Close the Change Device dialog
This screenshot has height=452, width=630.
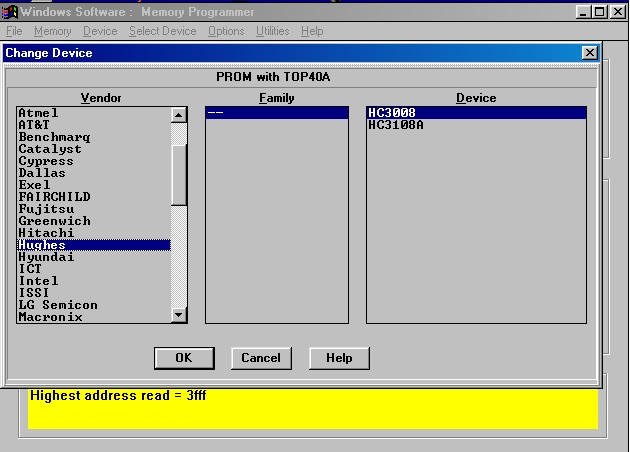pyautogui.click(x=589, y=53)
